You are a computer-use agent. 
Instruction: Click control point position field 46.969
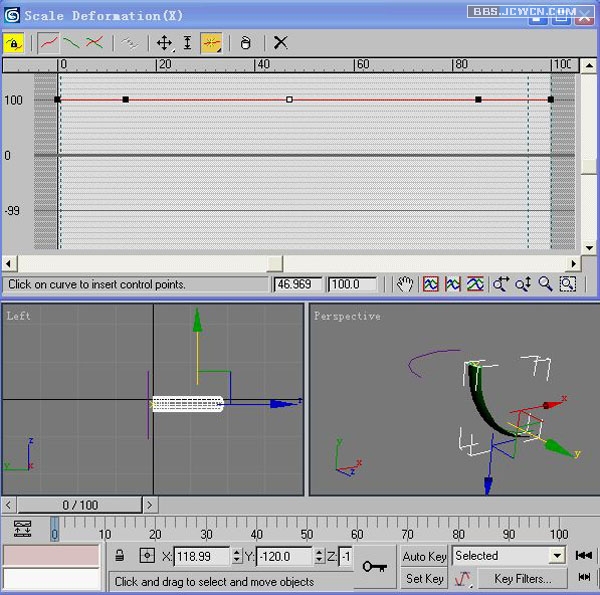point(298,284)
